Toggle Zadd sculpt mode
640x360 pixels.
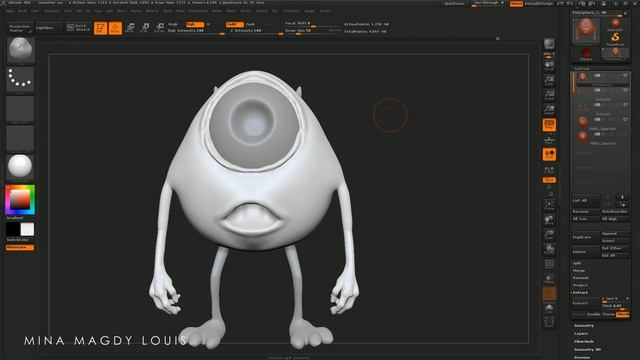point(235,24)
